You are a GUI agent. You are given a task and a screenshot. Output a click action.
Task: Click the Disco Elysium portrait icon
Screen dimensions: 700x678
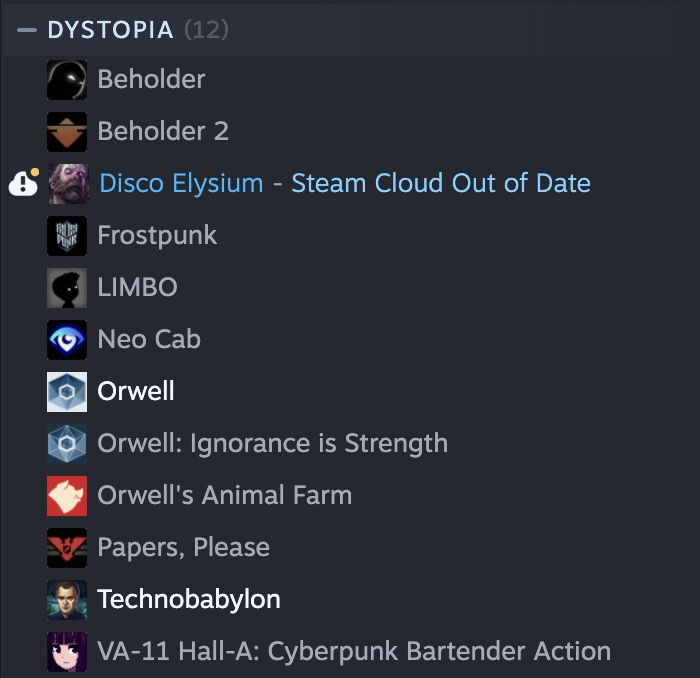[67, 184]
